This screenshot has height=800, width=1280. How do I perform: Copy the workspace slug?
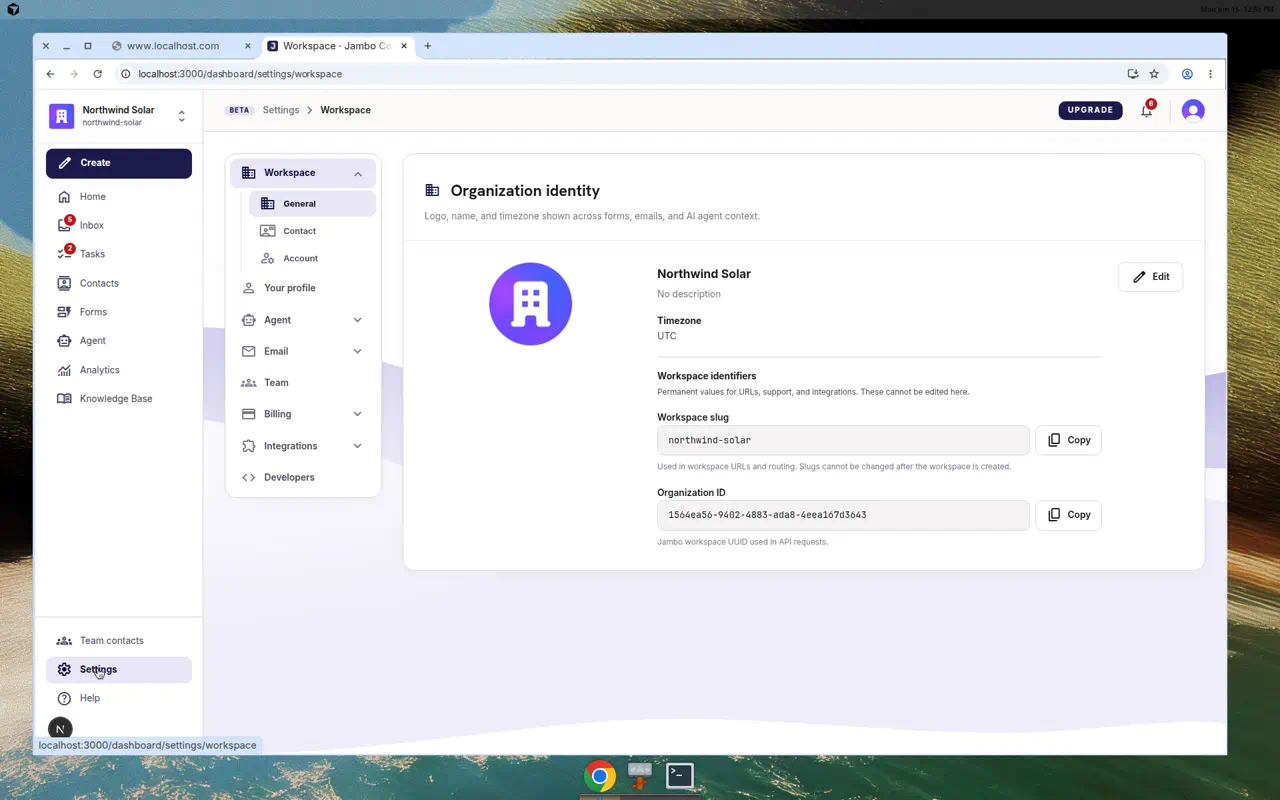[x=1068, y=440]
